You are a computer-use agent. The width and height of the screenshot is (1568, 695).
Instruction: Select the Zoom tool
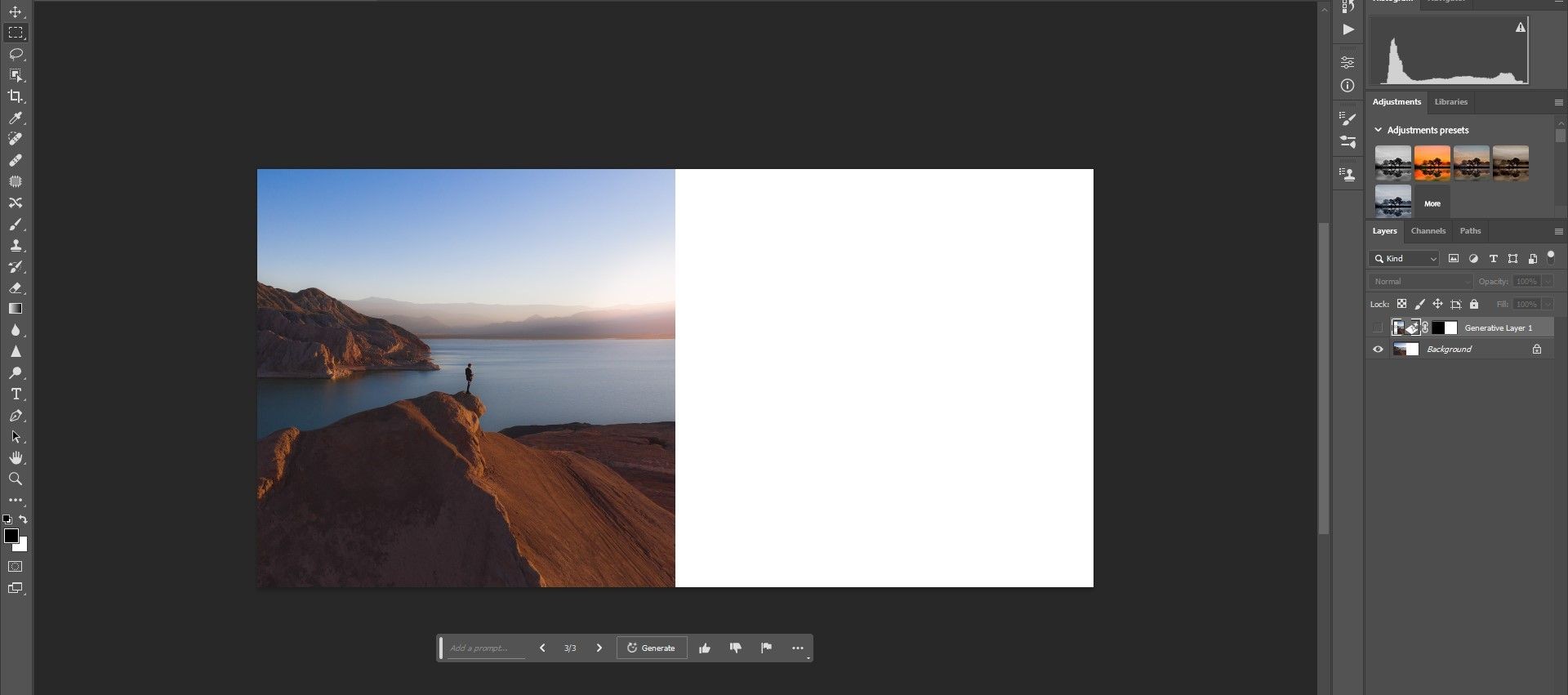coord(16,479)
